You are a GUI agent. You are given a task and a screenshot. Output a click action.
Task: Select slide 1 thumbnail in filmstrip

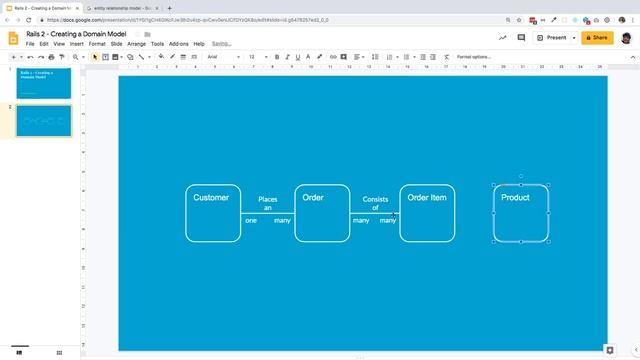(x=44, y=83)
